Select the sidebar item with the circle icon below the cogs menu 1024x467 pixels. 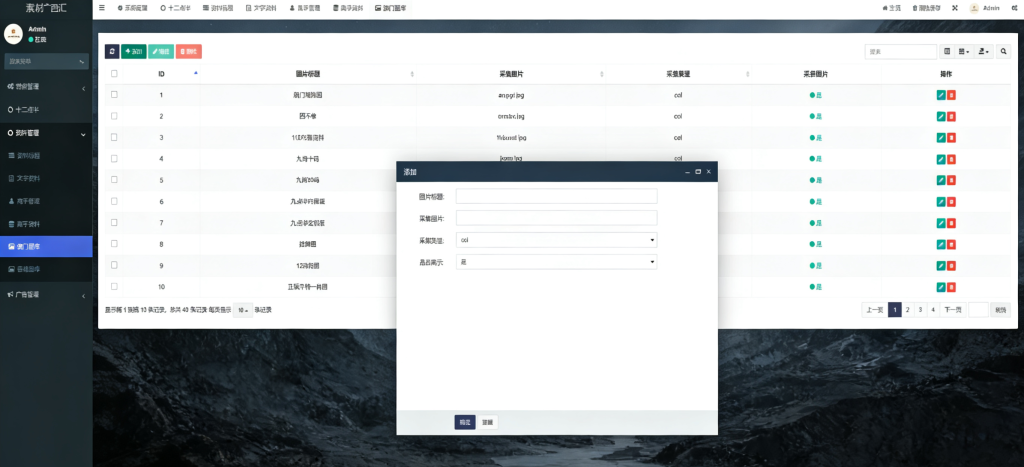point(46,110)
